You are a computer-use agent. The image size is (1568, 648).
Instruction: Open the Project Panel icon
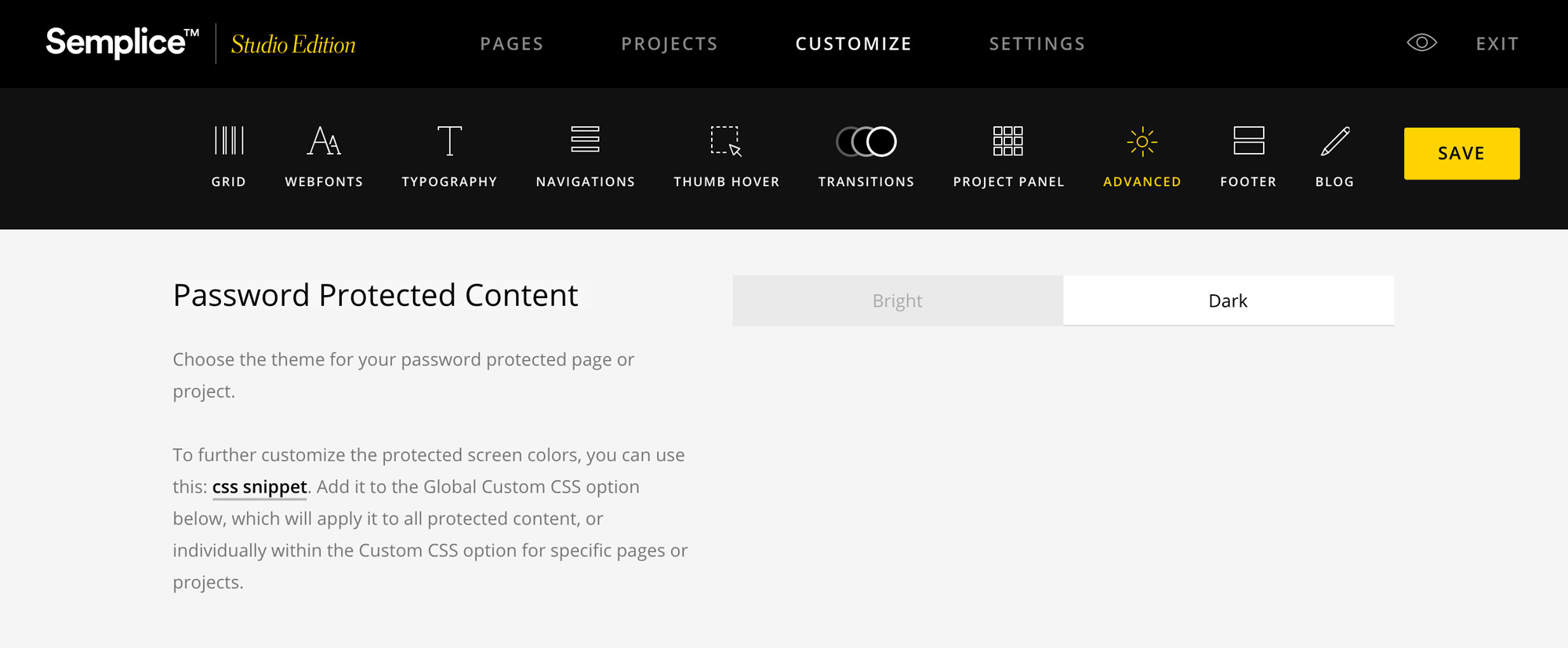1008,141
